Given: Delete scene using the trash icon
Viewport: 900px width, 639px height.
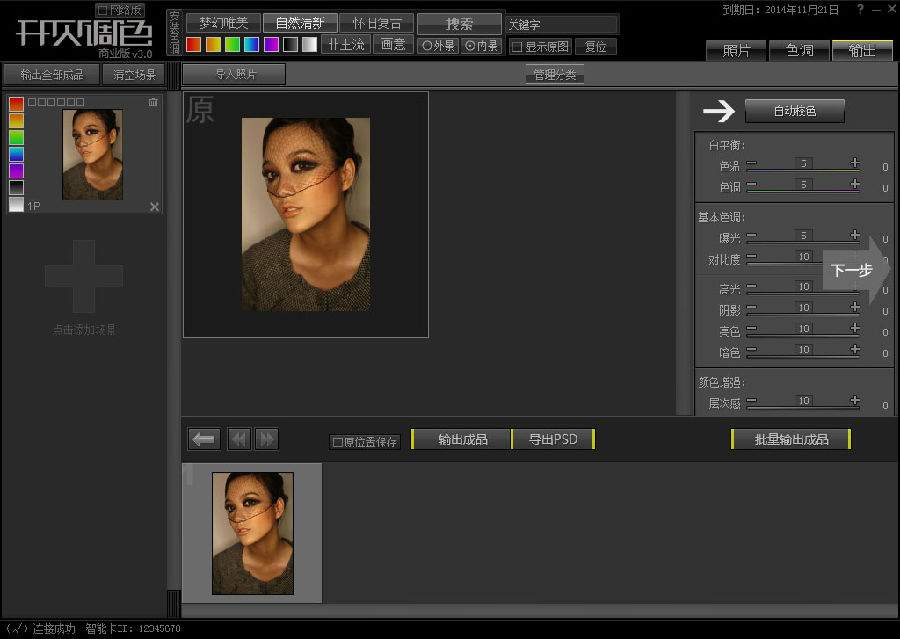Looking at the screenshot, I should (x=153, y=102).
